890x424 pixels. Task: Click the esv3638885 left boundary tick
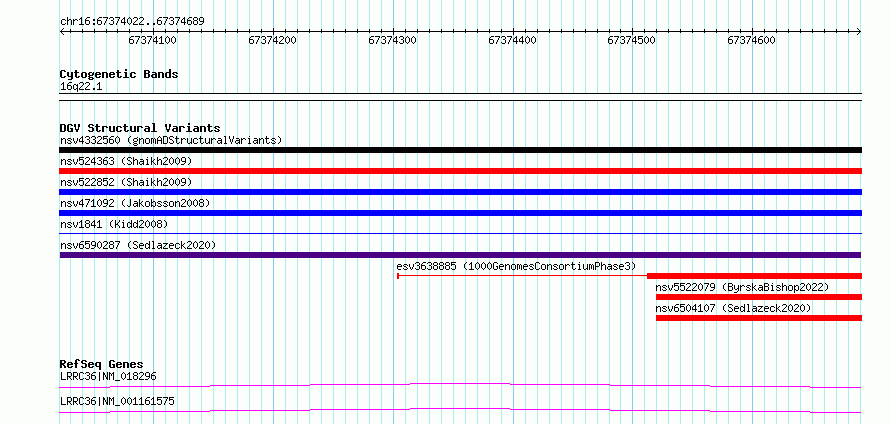[398, 276]
